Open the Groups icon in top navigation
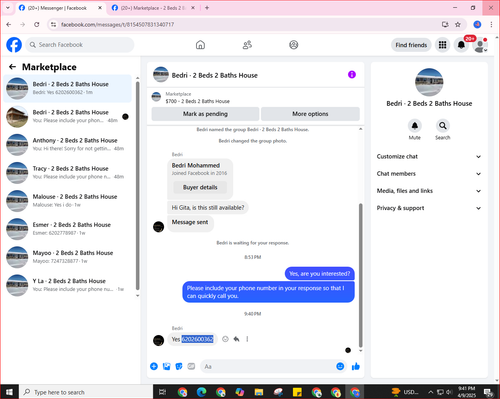The width and height of the screenshot is (500, 399). coord(294,45)
